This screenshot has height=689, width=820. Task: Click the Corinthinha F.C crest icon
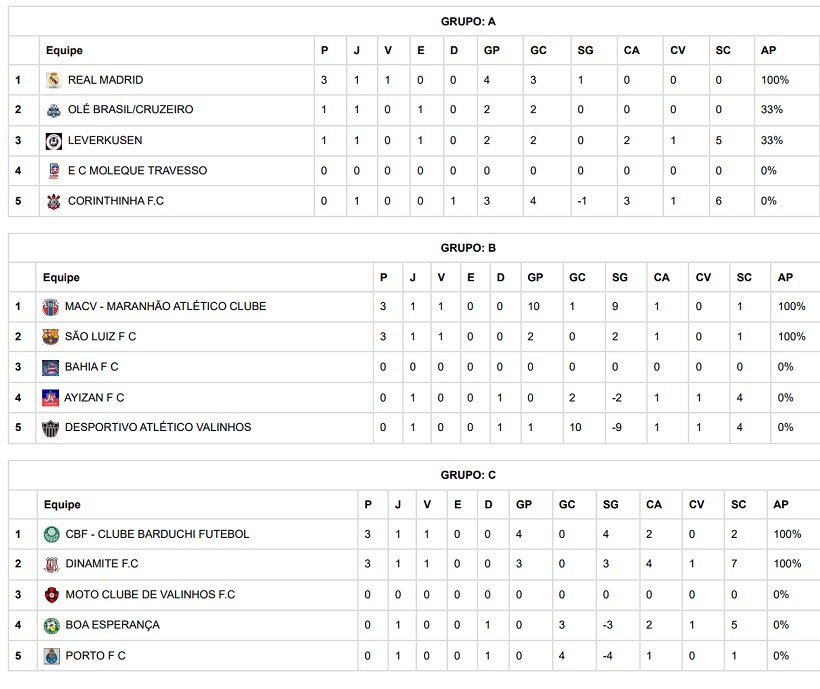pyautogui.click(x=53, y=202)
